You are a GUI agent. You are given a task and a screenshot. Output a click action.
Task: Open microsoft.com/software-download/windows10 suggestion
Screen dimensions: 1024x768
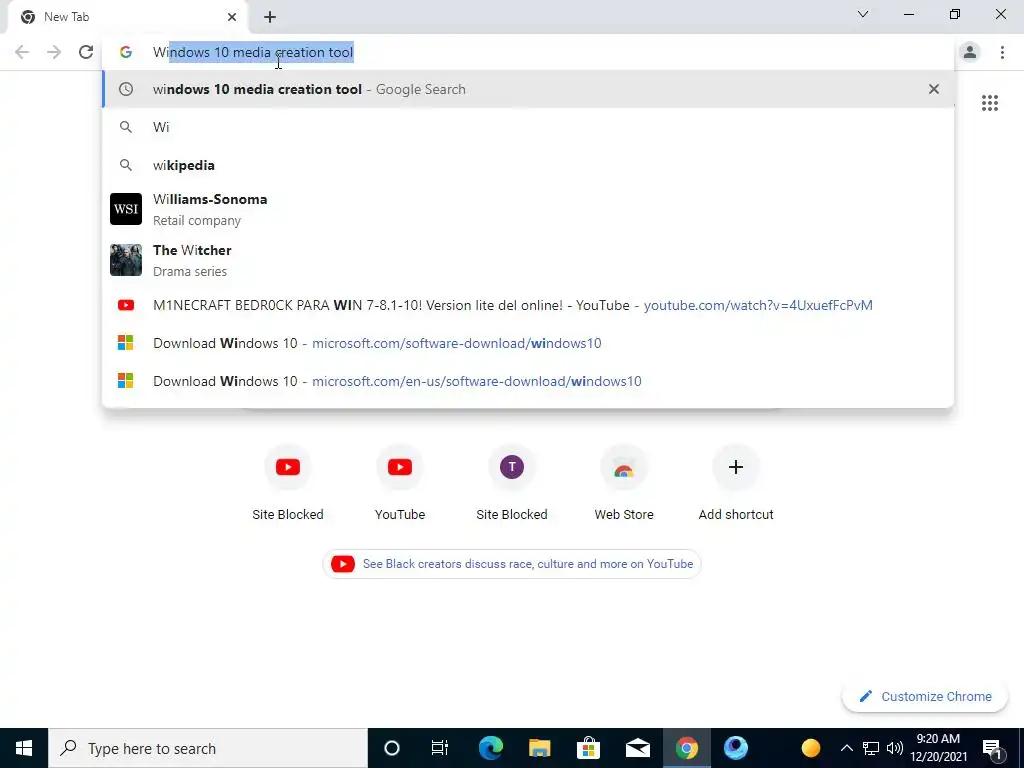point(528,343)
